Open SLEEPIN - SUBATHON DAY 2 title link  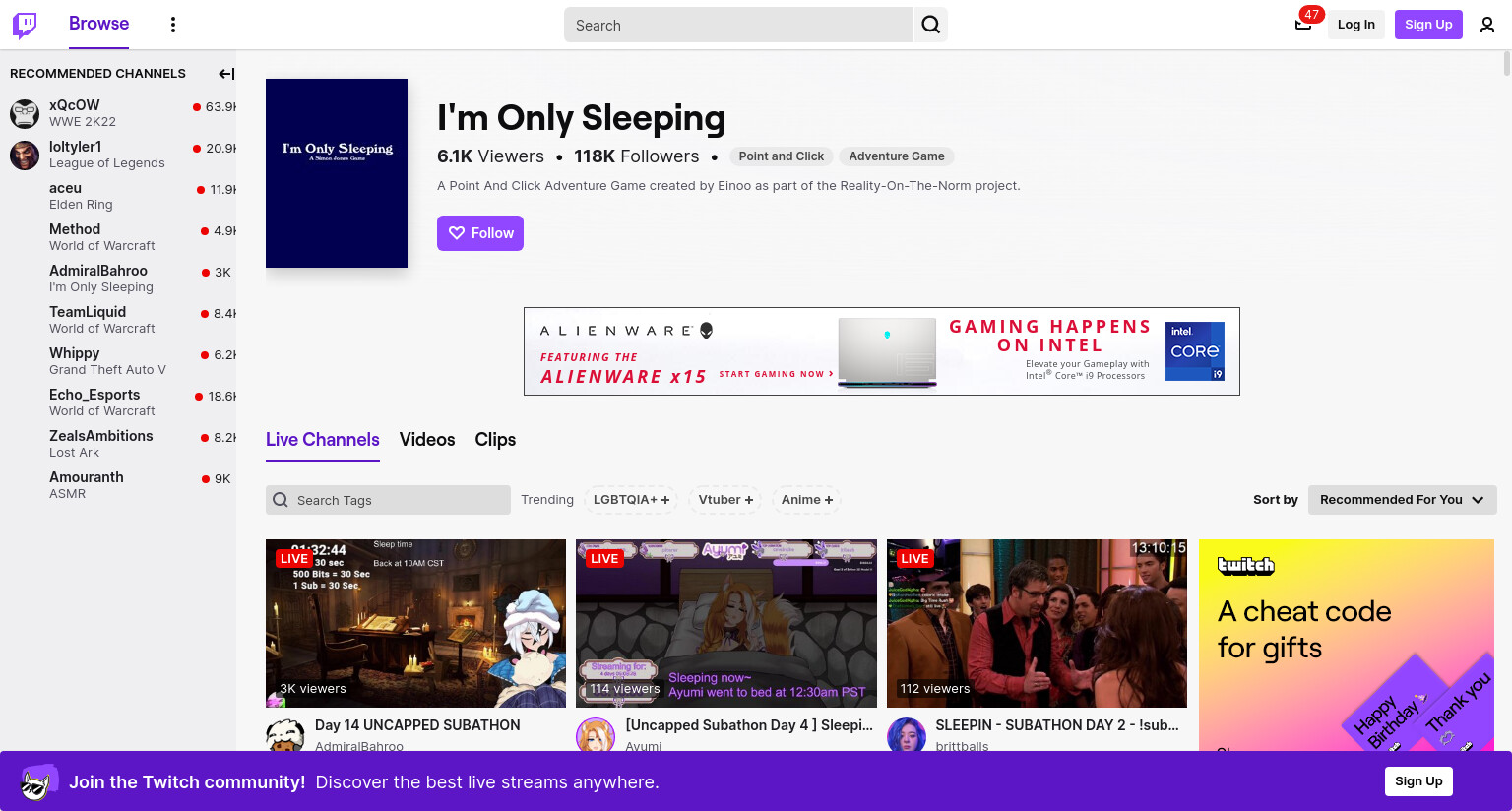pyautogui.click(x=1057, y=725)
